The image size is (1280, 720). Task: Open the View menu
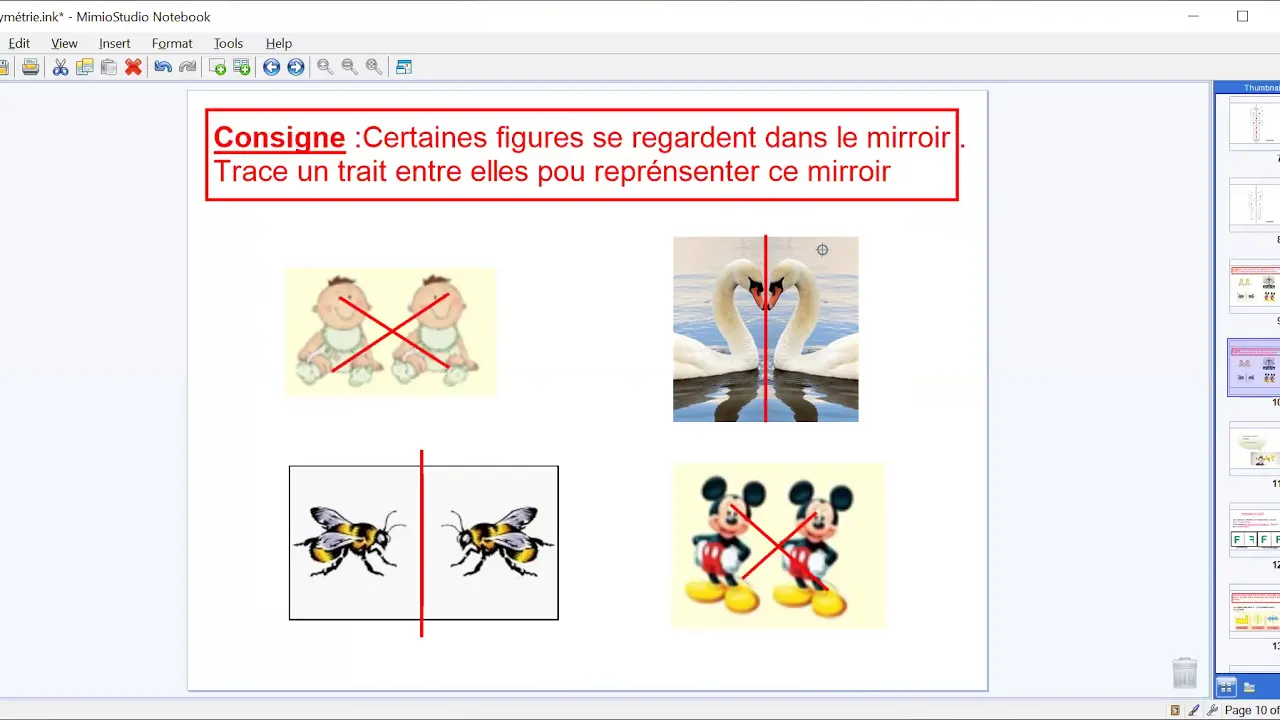point(64,43)
